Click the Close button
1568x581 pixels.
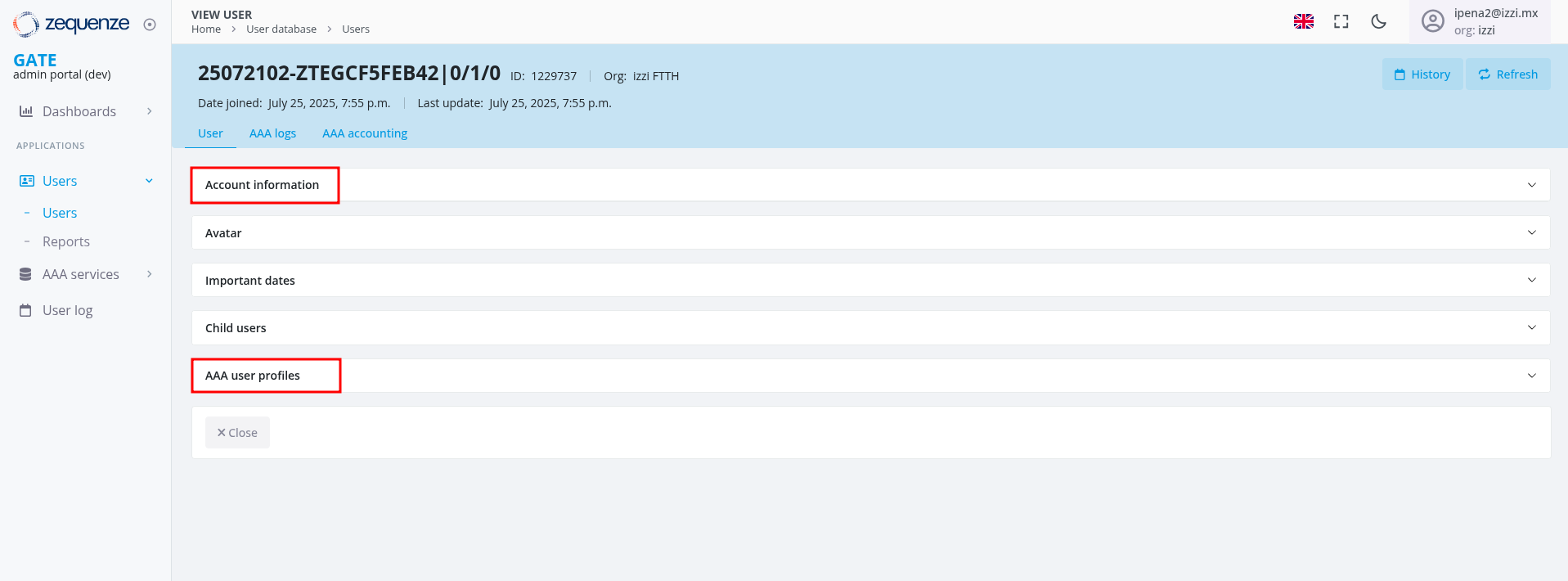click(237, 433)
